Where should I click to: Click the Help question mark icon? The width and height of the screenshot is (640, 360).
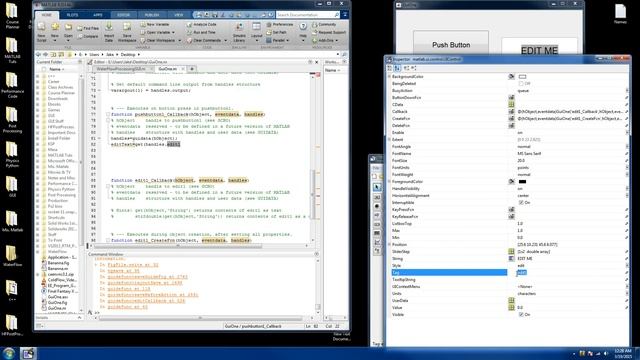(303, 27)
